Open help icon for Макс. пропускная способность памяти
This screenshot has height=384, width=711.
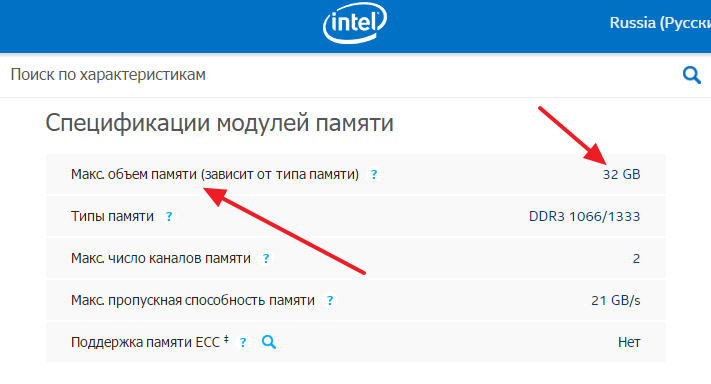[330, 300]
